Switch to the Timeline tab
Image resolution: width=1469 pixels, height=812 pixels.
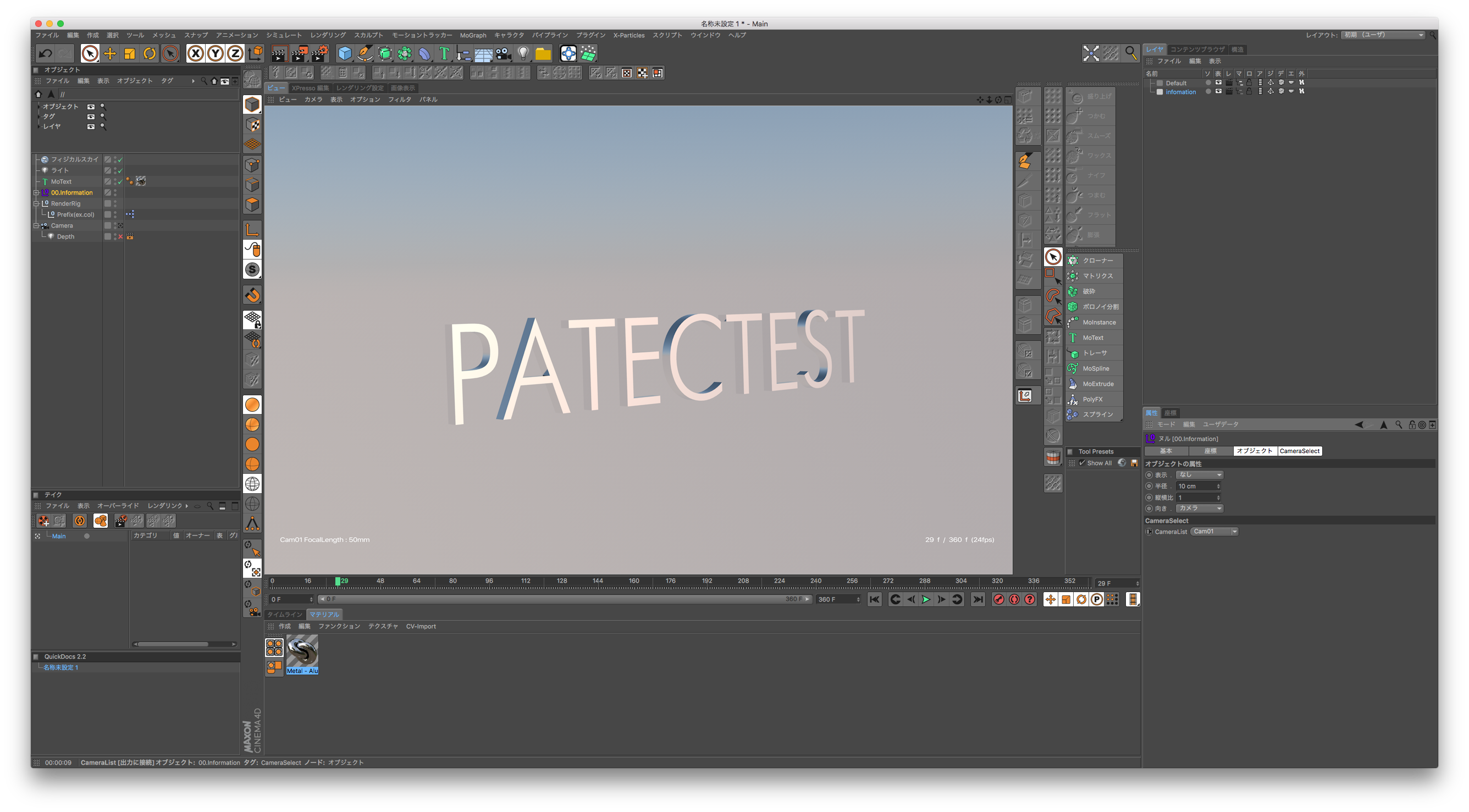pyautogui.click(x=285, y=615)
